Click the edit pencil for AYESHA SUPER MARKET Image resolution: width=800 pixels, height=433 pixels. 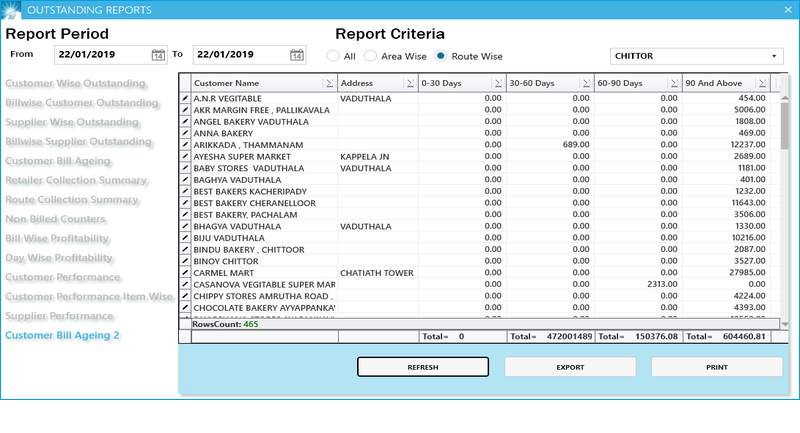tap(185, 156)
